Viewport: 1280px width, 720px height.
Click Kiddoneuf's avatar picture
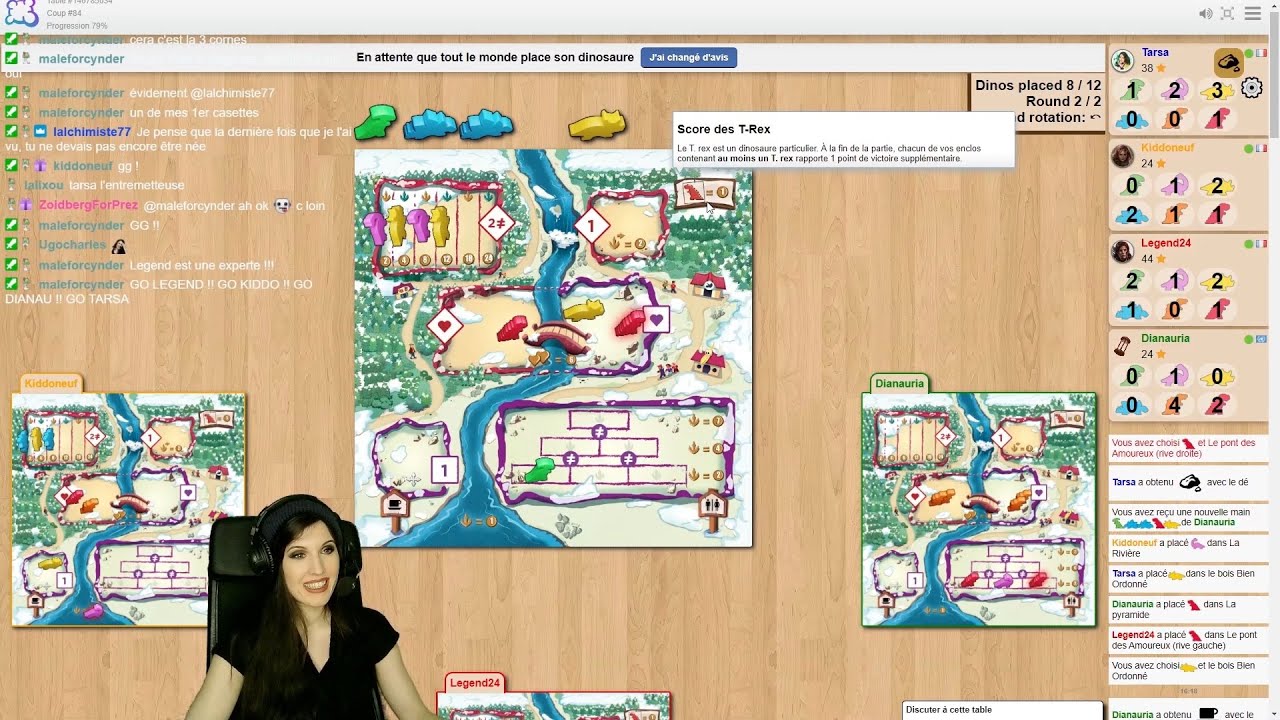click(x=1123, y=156)
